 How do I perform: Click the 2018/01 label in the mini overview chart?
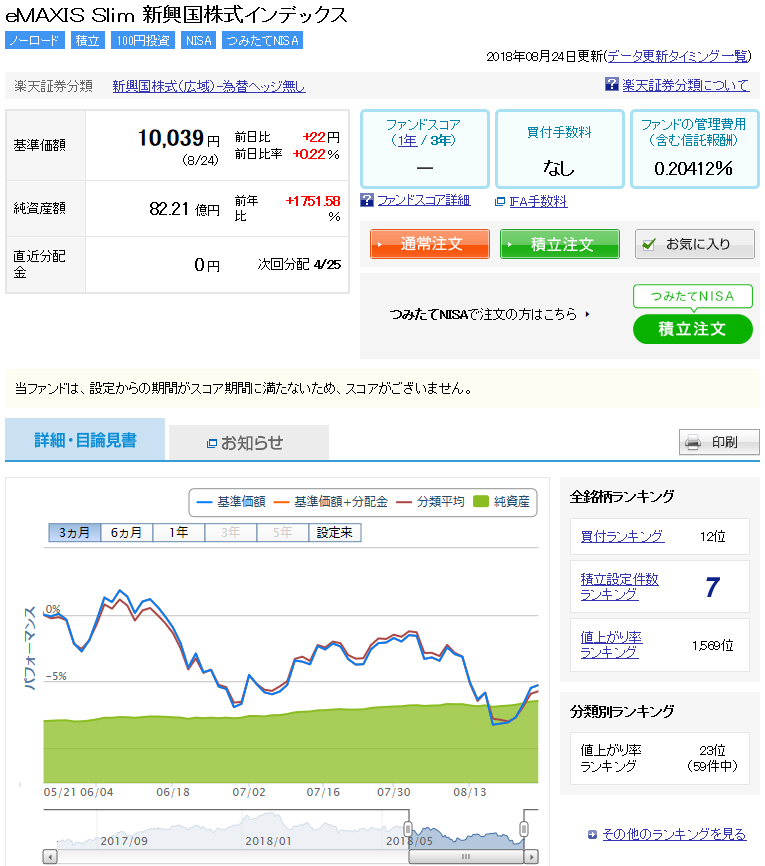268,841
